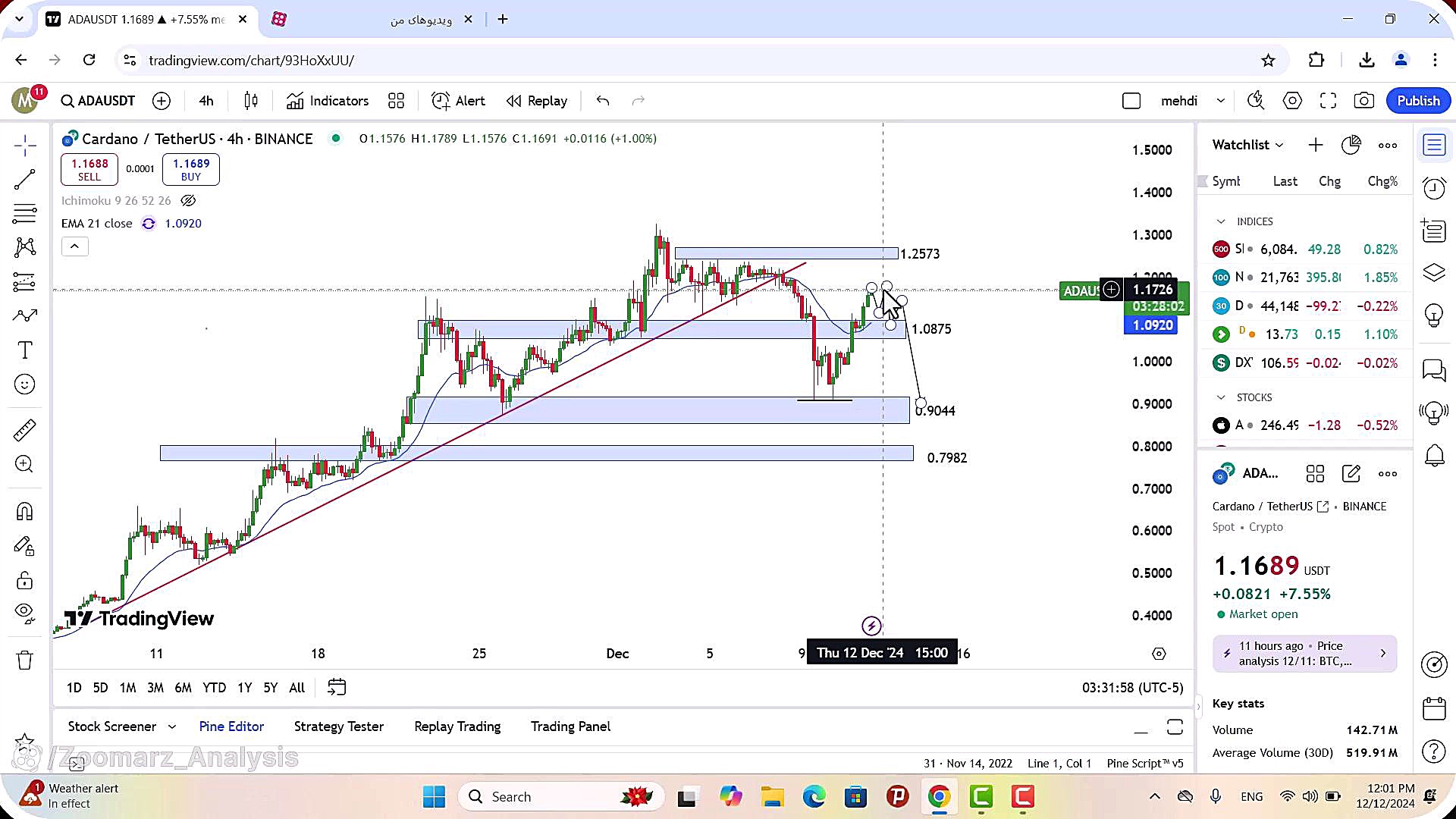Image resolution: width=1456 pixels, height=819 pixels.
Task: Switch to Trading Panel tab
Action: (x=570, y=726)
